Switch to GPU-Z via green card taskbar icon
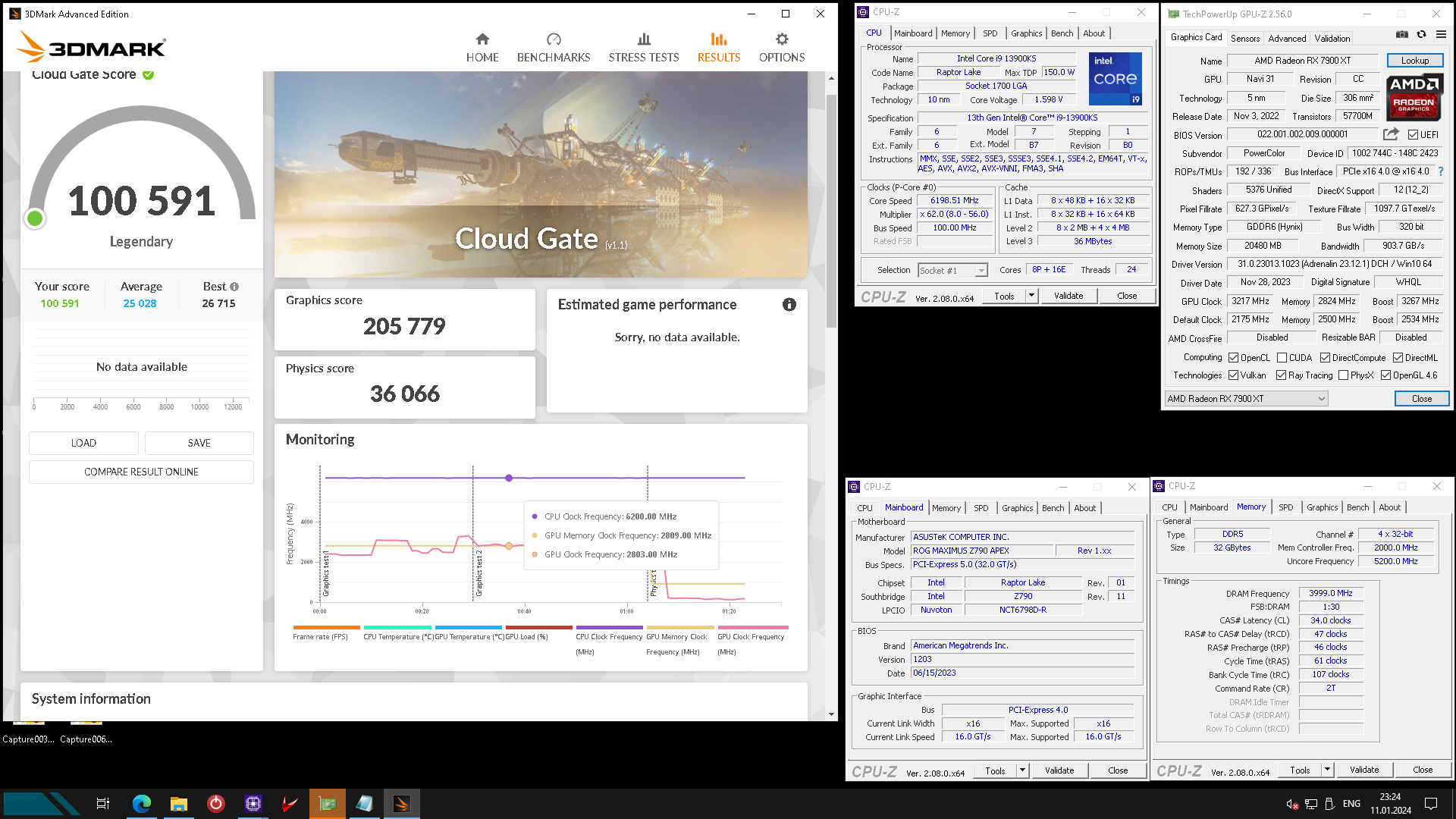The width and height of the screenshot is (1456, 819). pyautogui.click(x=328, y=803)
